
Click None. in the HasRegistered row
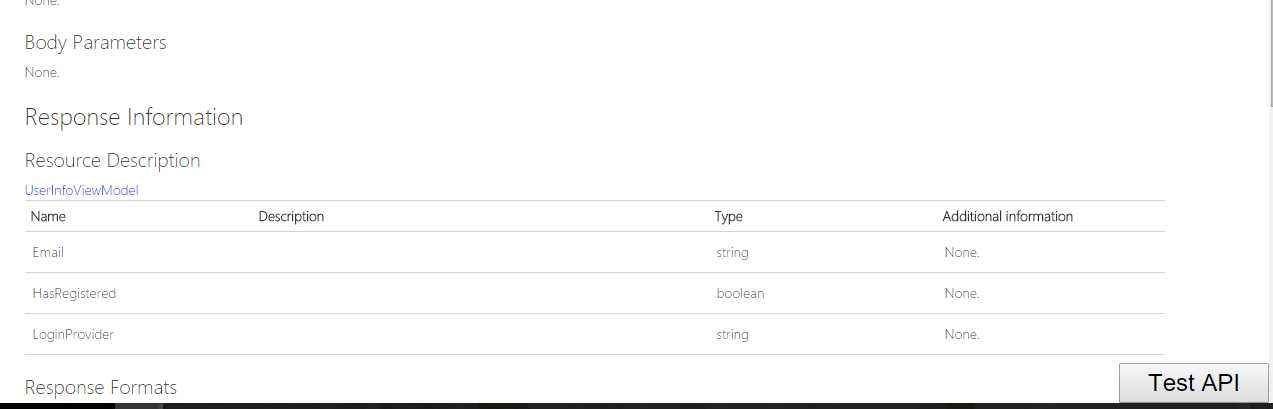(x=961, y=293)
